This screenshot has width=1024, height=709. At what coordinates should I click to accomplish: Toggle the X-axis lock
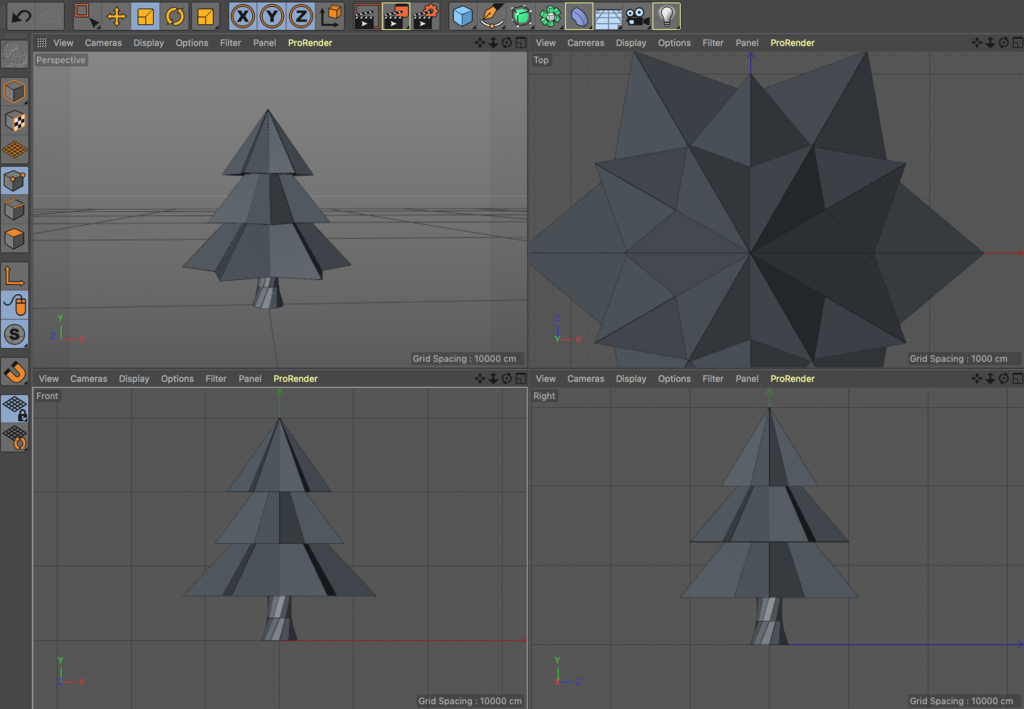click(242, 16)
